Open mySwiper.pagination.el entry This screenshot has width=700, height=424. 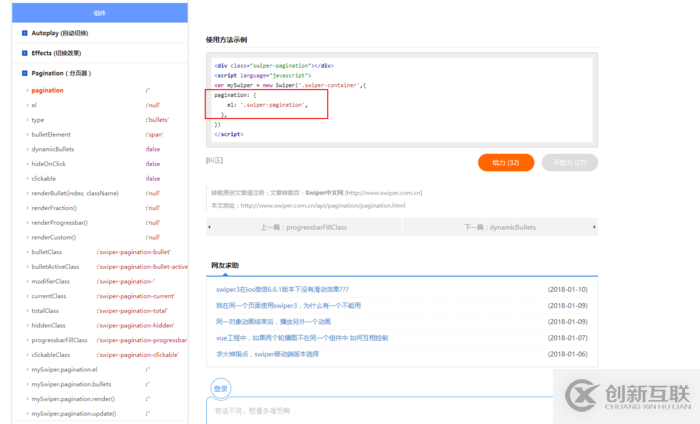[x=64, y=370]
